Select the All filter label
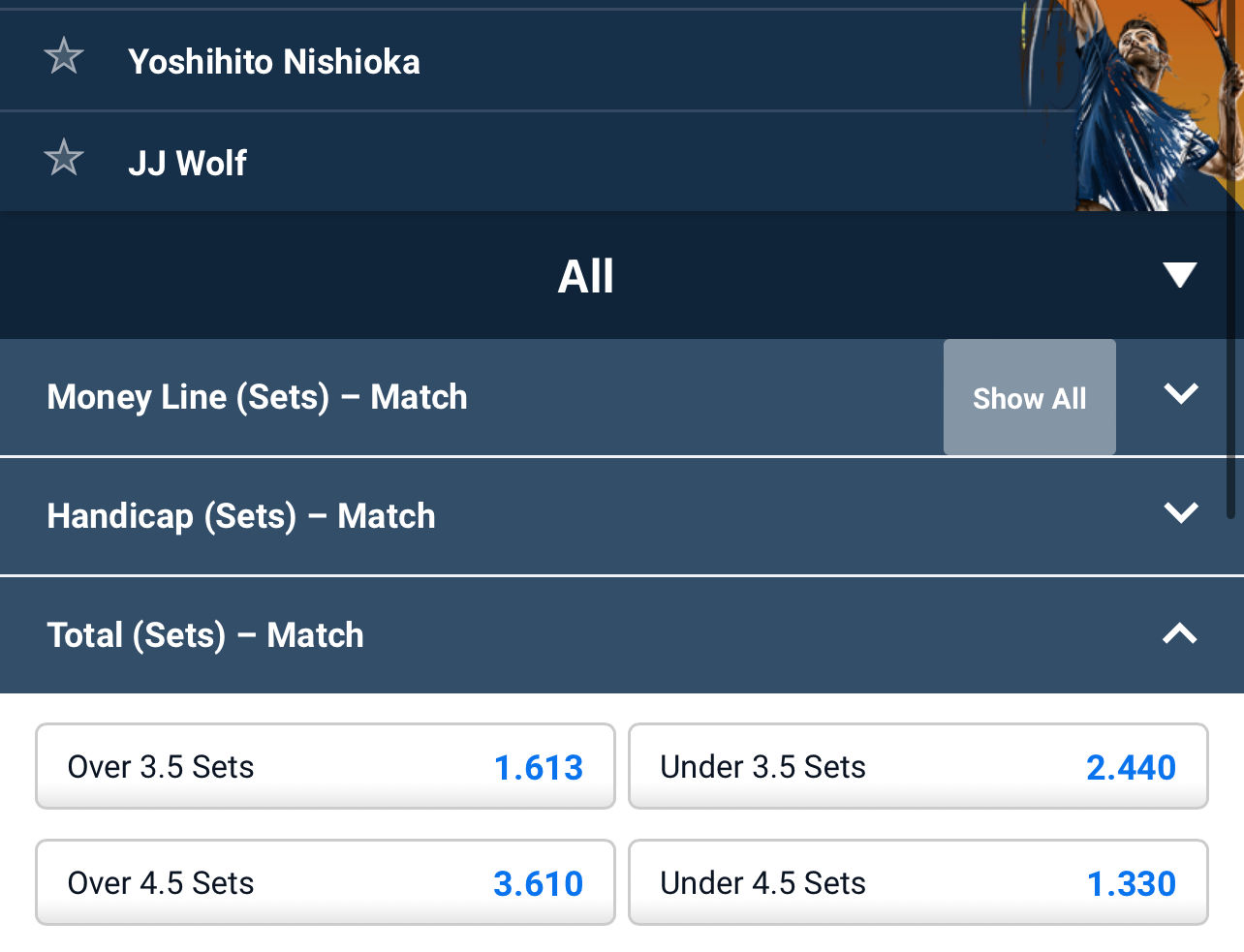Viewport: 1244px width, 952px height. tap(585, 276)
